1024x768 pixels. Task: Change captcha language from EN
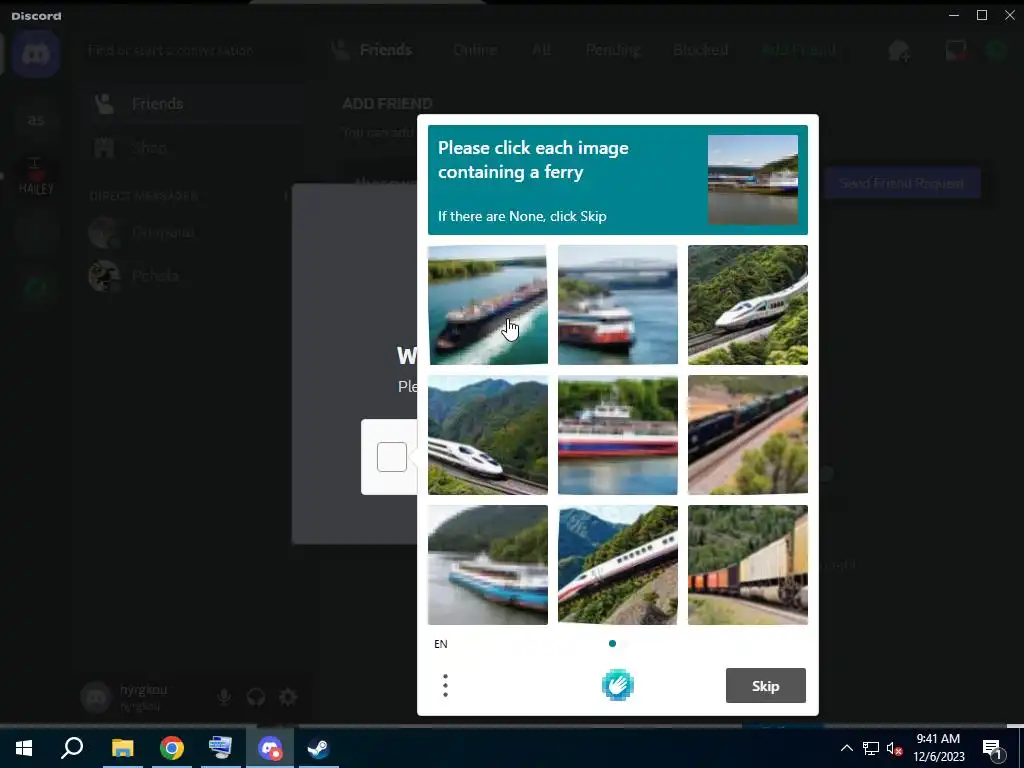[441, 645]
